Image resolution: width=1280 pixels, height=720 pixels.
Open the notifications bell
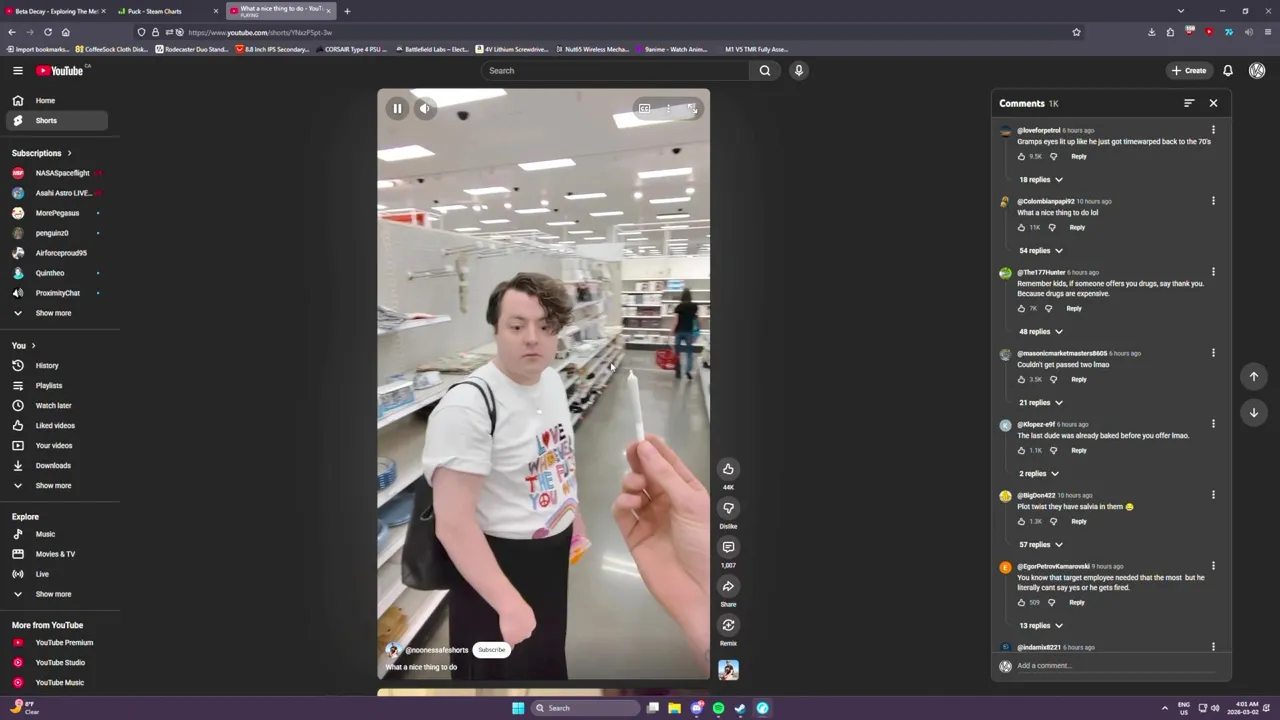coord(1228,70)
